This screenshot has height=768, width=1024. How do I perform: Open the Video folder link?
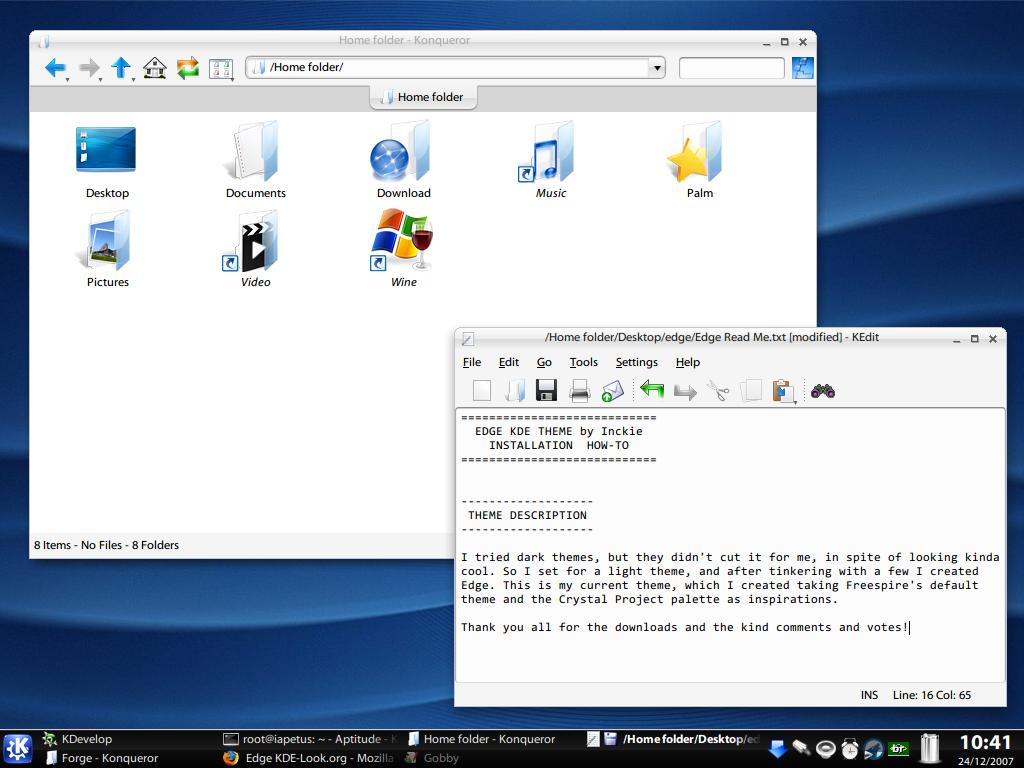[x=255, y=250]
